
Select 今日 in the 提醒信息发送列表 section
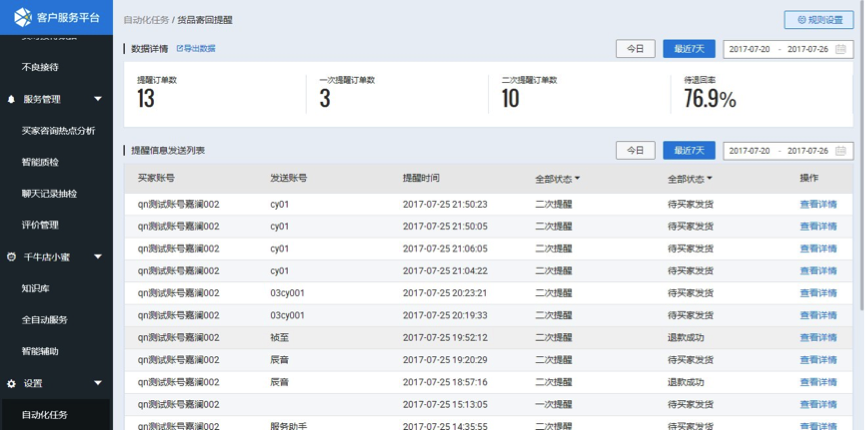click(635, 151)
